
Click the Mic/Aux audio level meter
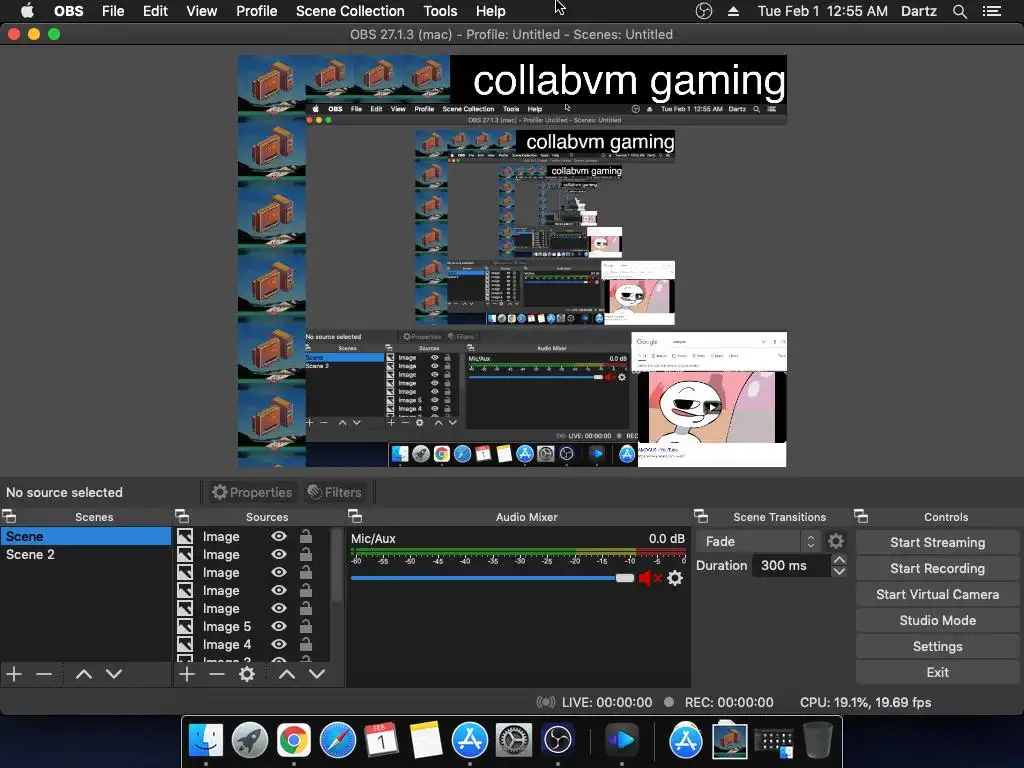coord(519,552)
